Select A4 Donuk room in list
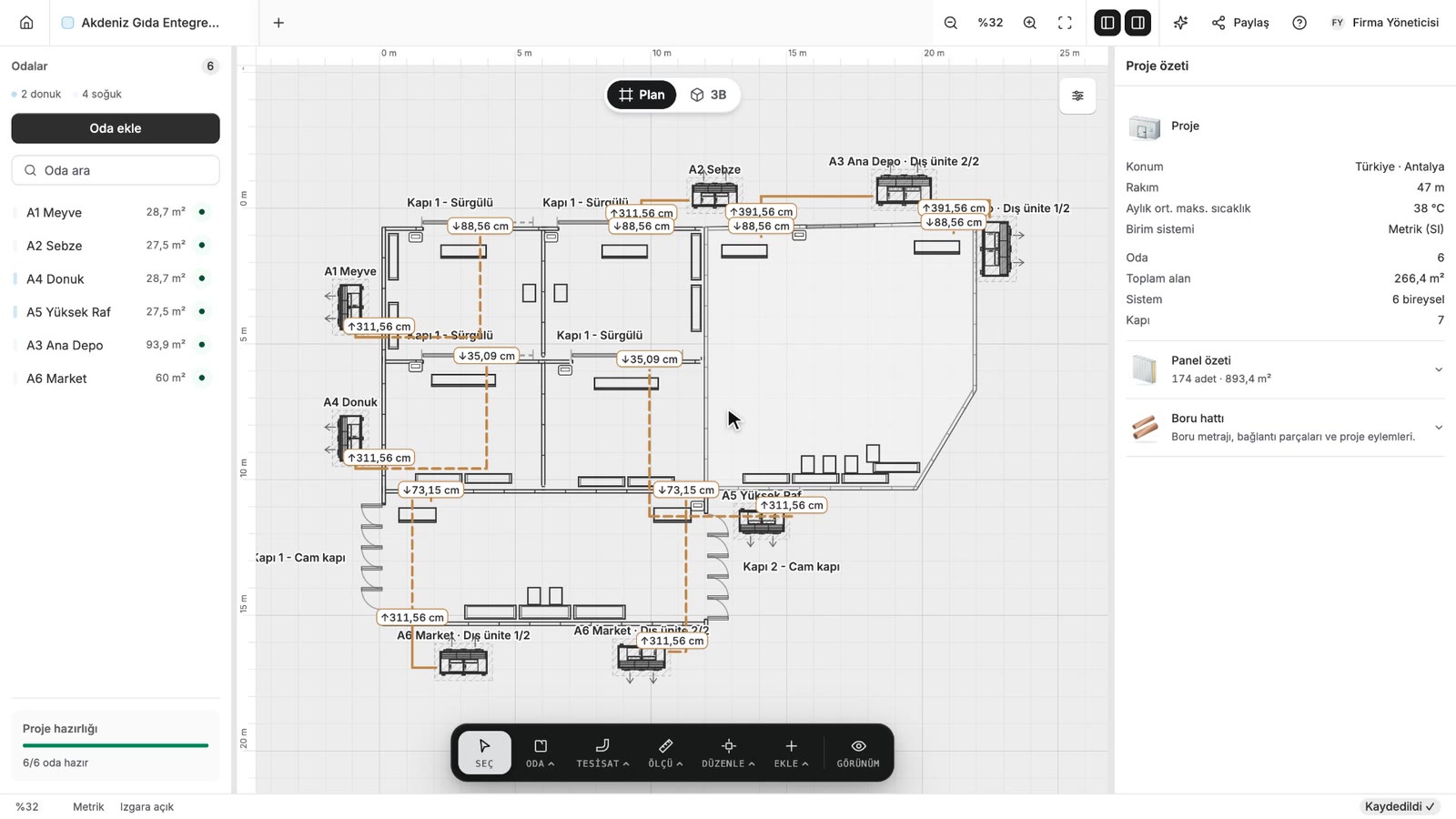The width and height of the screenshot is (1456, 819). pyautogui.click(x=116, y=278)
